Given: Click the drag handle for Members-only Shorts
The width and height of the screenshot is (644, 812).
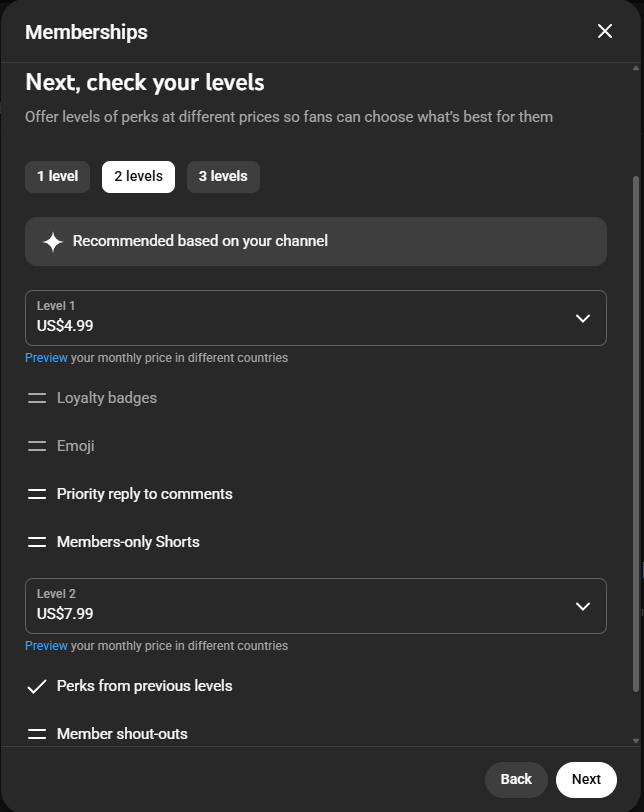Looking at the screenshot, I should point(37,542).
